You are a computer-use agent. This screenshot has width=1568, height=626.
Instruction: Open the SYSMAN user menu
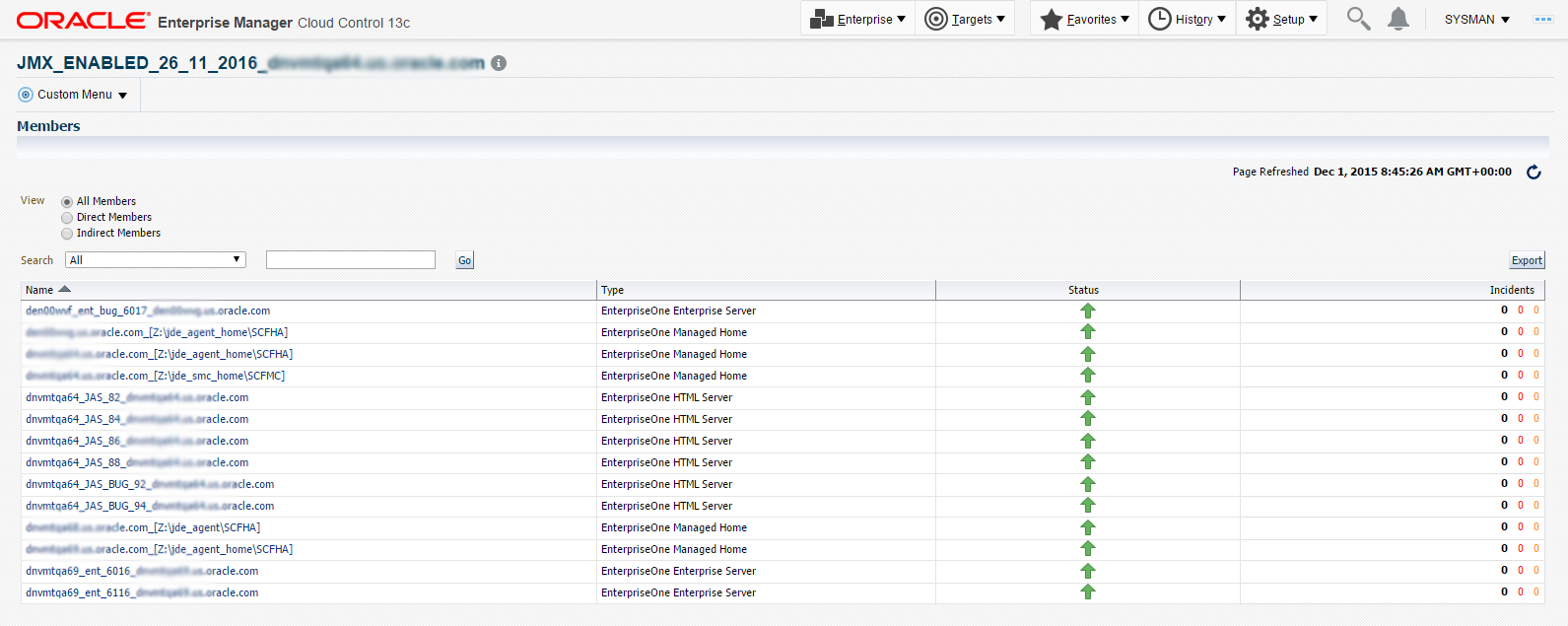coord(1476,20)
